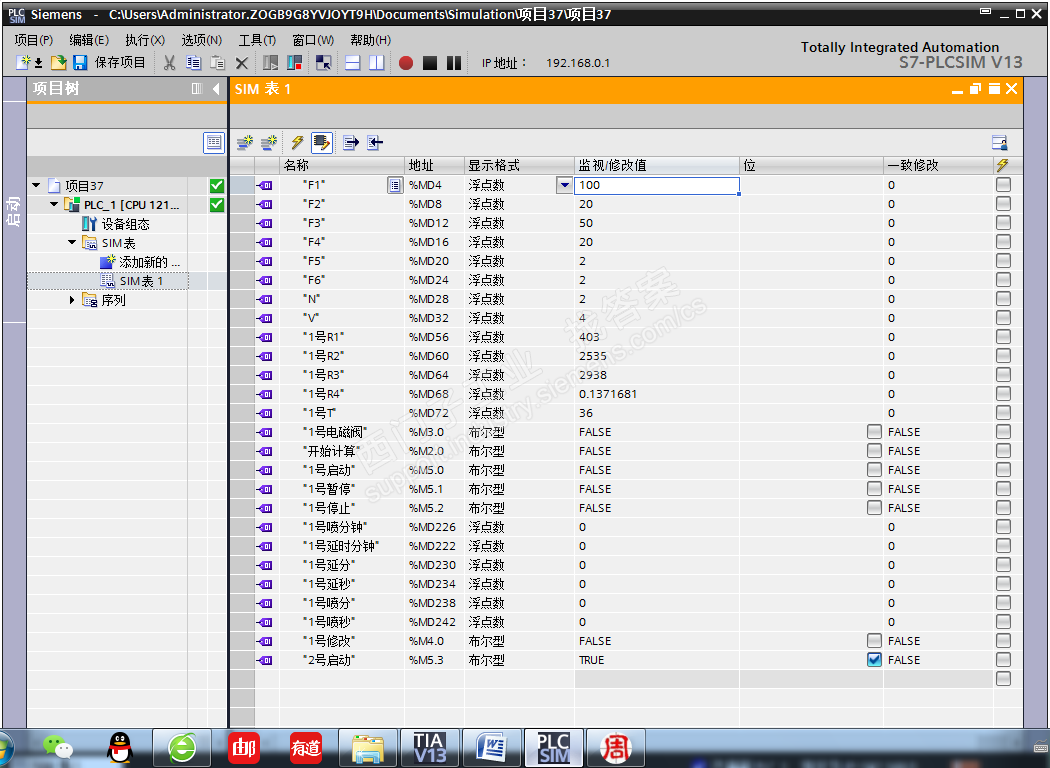The width and height of the screenshot is (1050, 768).
Task: Open the 编辑(E) menu
Action: coord(89,40)
